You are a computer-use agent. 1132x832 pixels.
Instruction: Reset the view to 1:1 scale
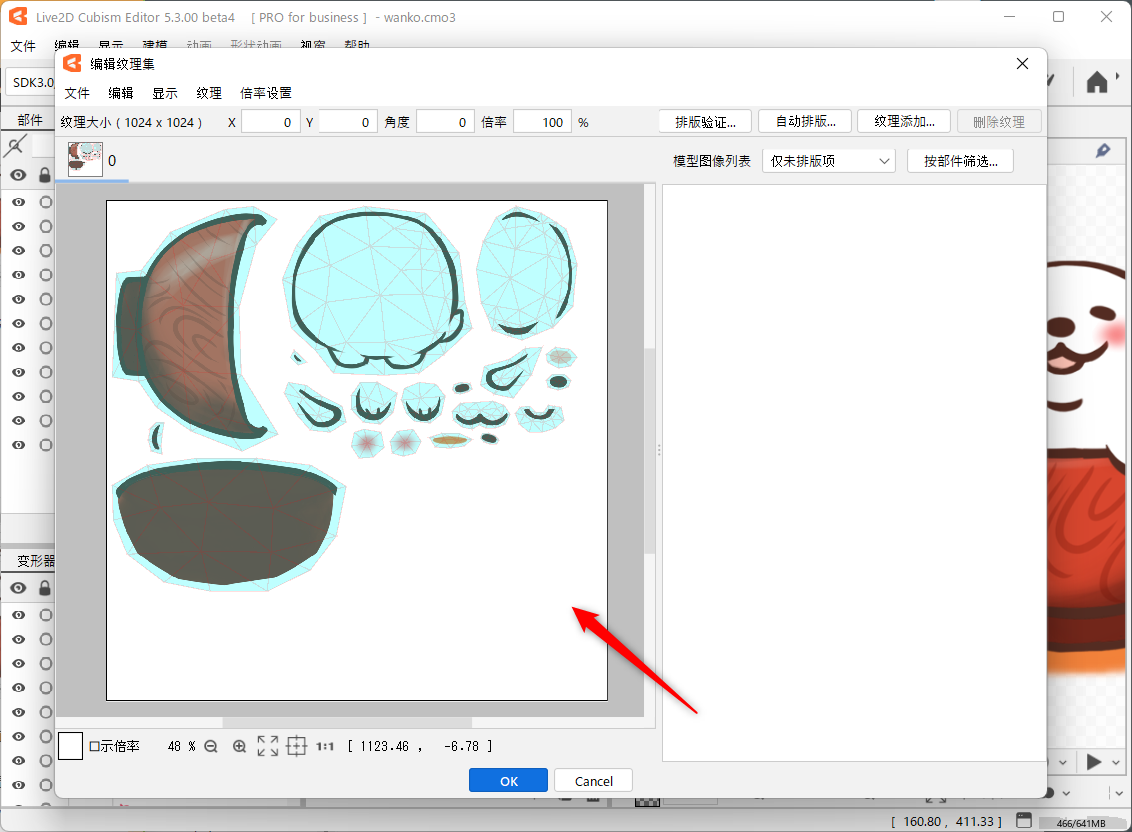pyautogui.click(x=325, y=746)
